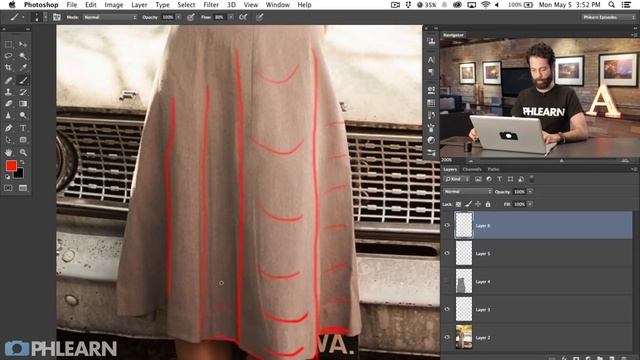Open the brush Mode dropdown
The height and width of the screenshot is (360, 640).
pos(110,17)
